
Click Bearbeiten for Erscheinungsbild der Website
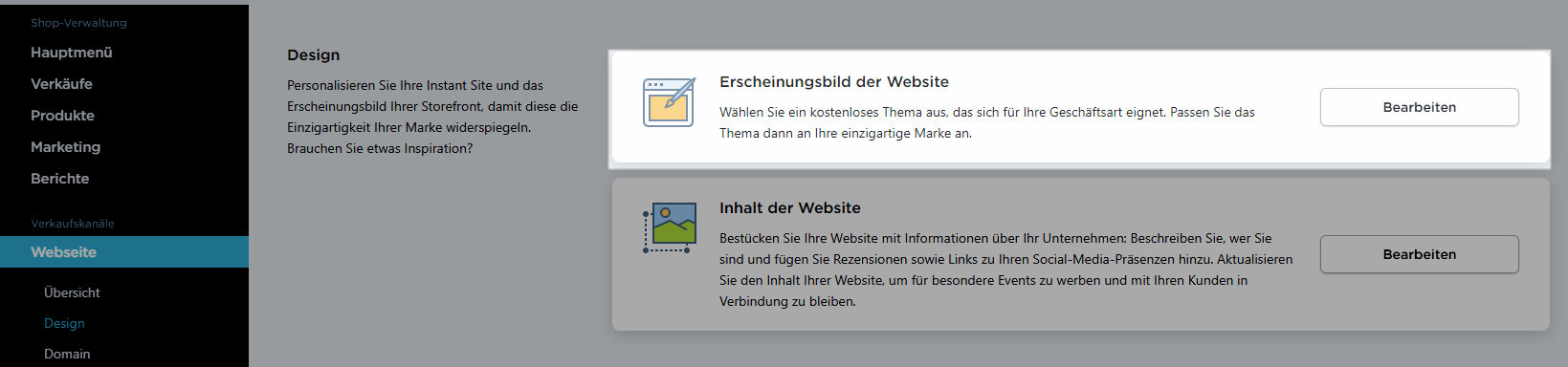point(1419,107)
